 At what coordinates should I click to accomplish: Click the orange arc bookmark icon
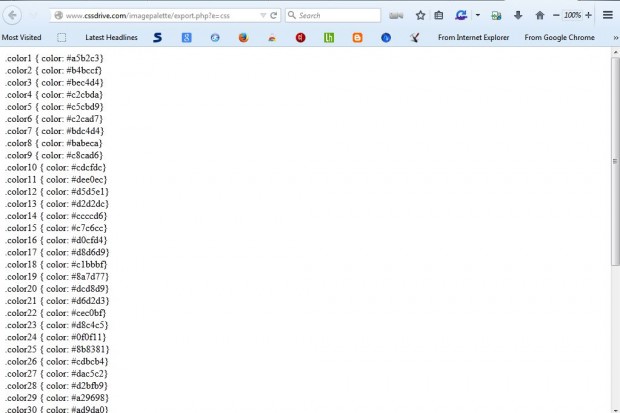[272, 38]
